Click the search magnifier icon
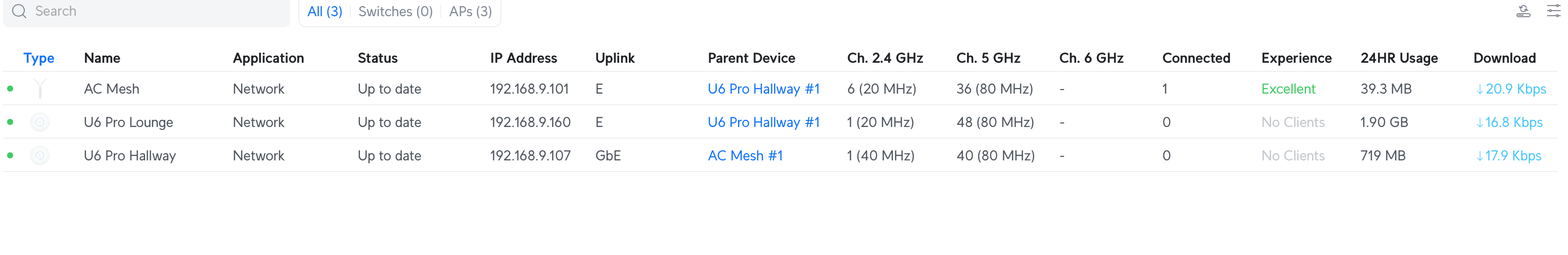Viewport: 1568px width, 255px height. pos(19,12)
